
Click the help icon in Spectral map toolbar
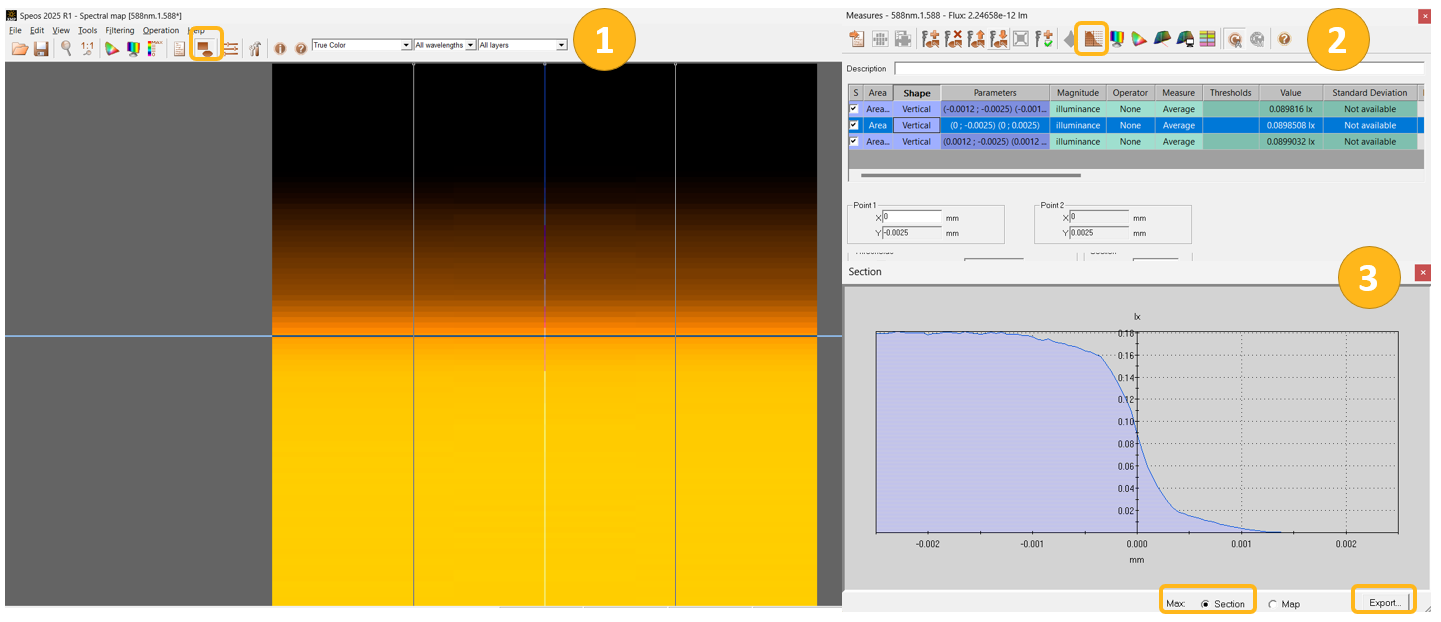click(301, 48)
